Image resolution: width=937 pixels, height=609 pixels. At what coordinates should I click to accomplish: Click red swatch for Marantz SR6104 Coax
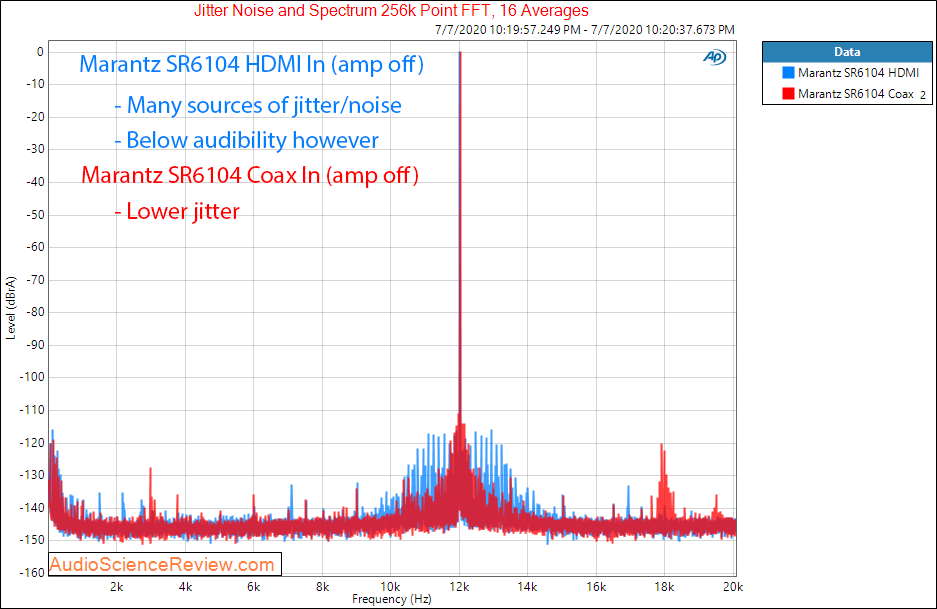pyautogui.click(x=788, y=93)
